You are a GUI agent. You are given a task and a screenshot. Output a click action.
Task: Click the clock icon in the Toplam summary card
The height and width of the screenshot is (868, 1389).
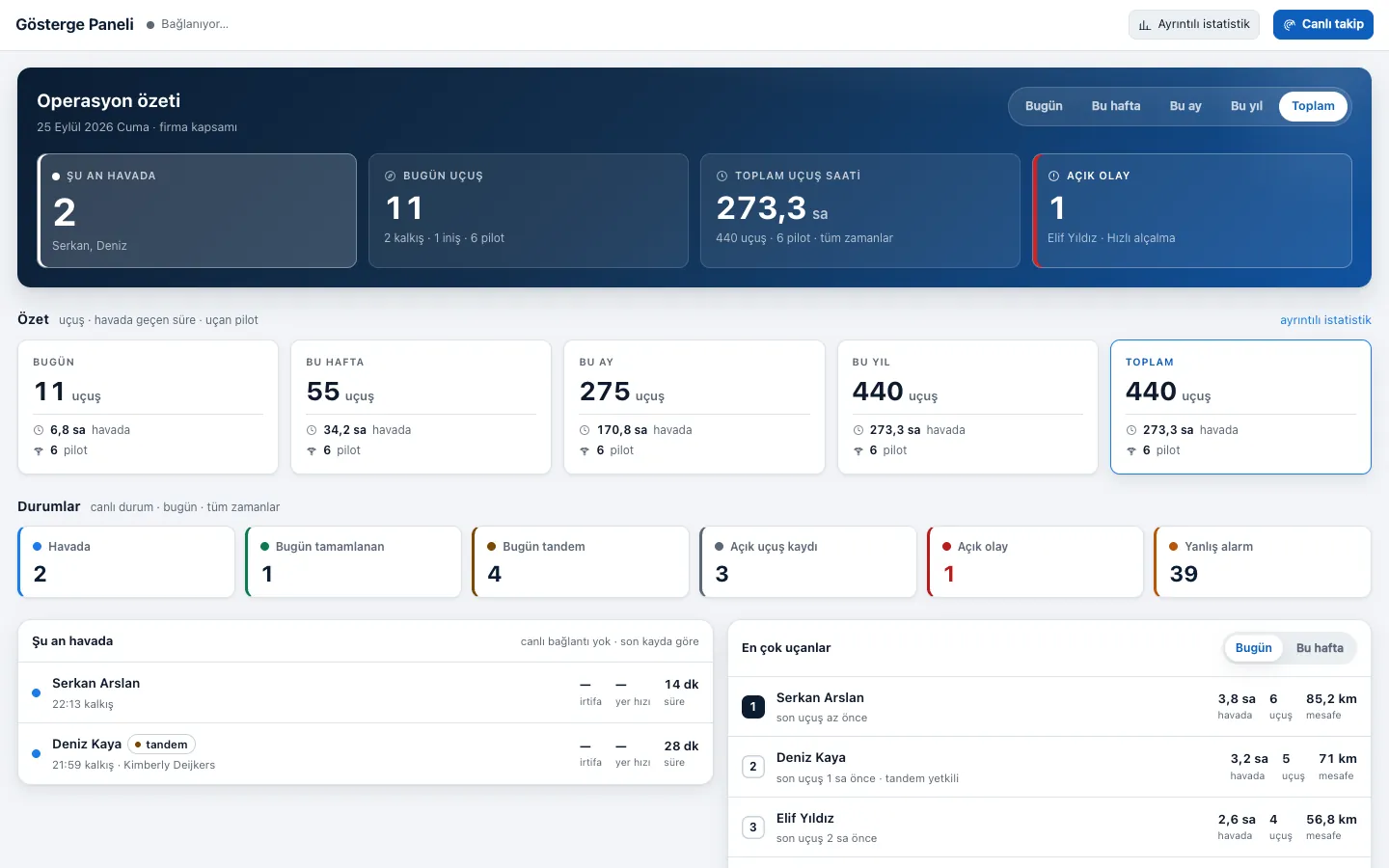tap(1131, 430)
